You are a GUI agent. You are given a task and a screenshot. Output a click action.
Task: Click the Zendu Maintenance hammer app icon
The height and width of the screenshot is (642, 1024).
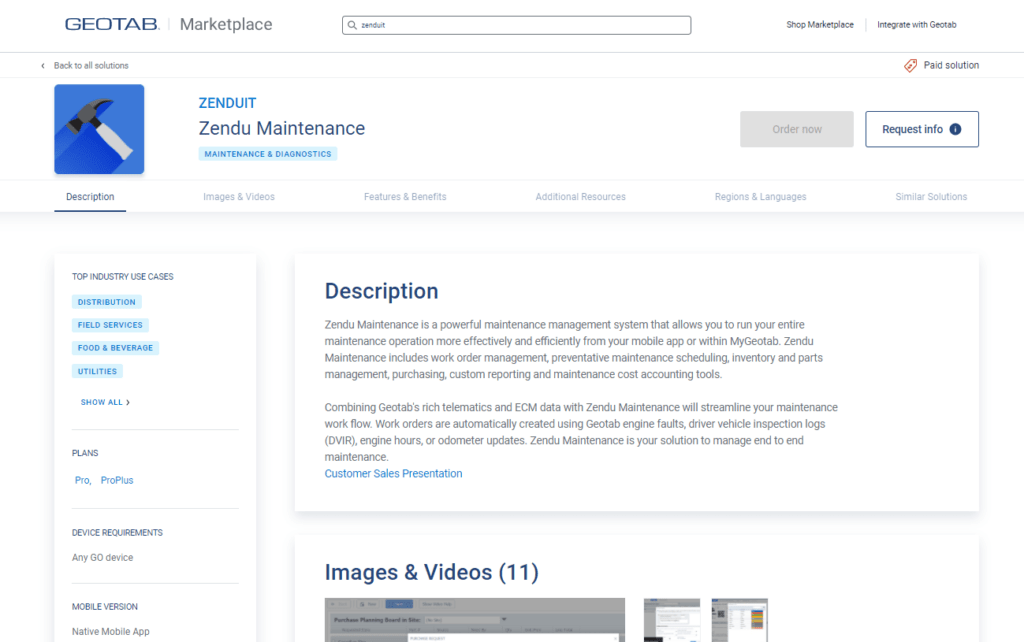tap(99, 129)
